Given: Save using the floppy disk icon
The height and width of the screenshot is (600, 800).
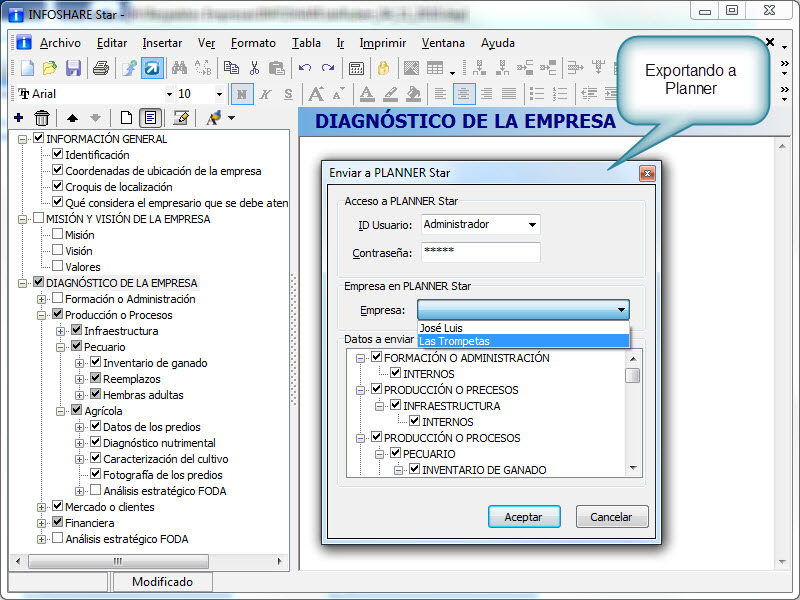Looking at the screenshot, I should 73,68.
